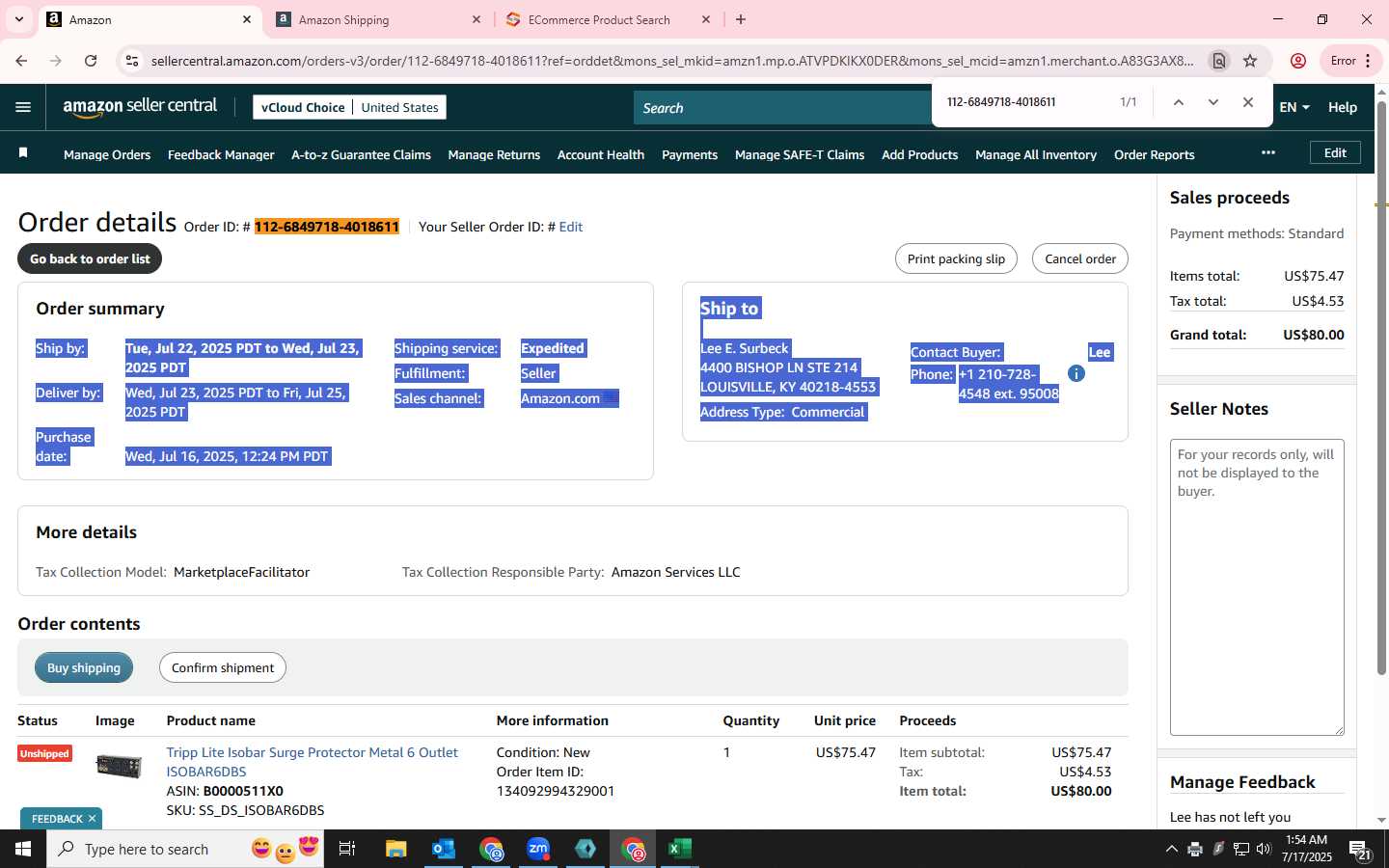Show hidden system tray icons
The width and height of the screenshot is (1389, 868).
[1171, 849]
